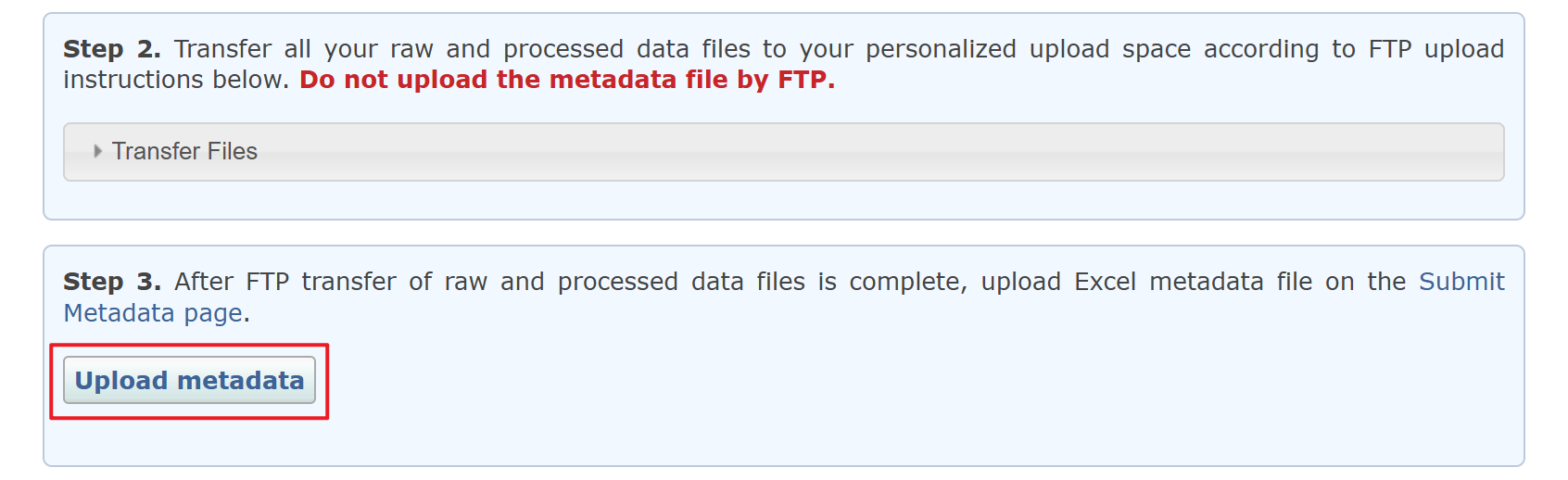Click "instructions below." text in Step 2
The image size is (1568, 480).
point(176,81)
